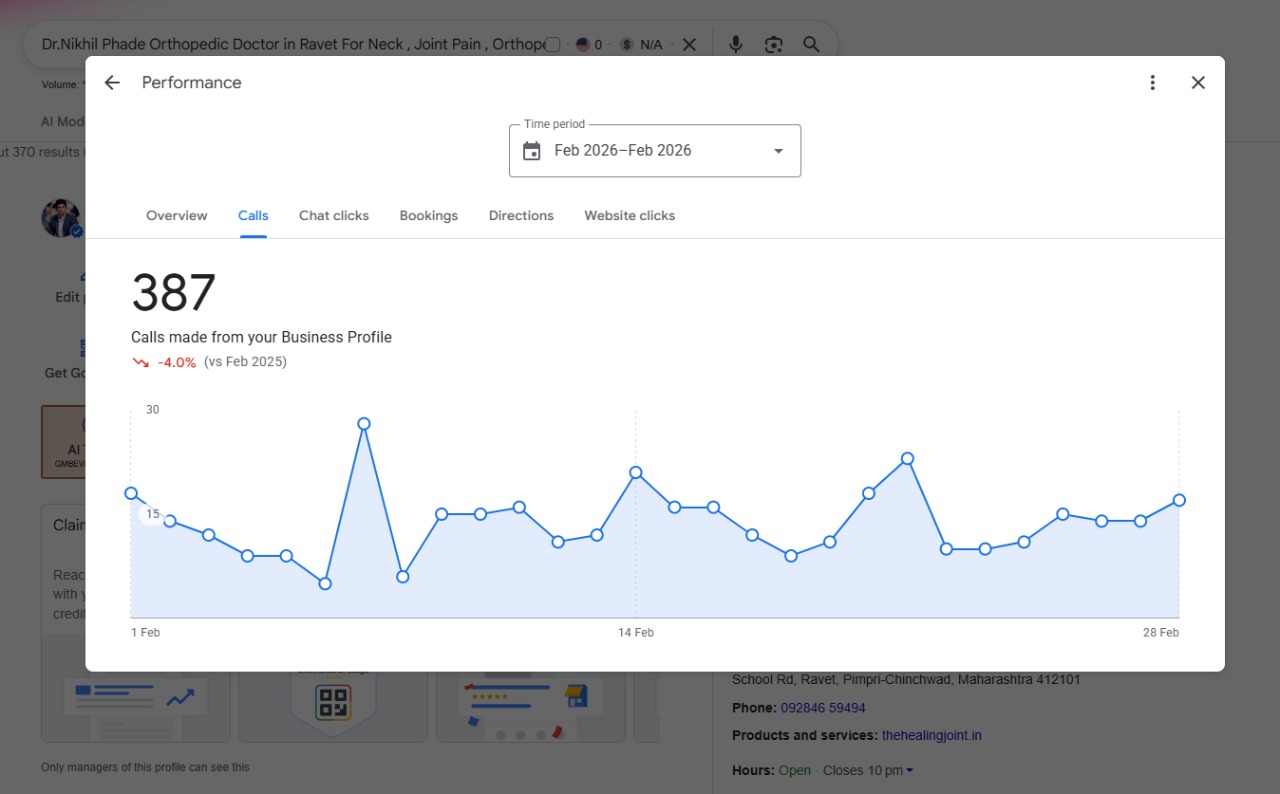Go back with the Performance arrow
Screen dimensions: 1280x794
112,83
